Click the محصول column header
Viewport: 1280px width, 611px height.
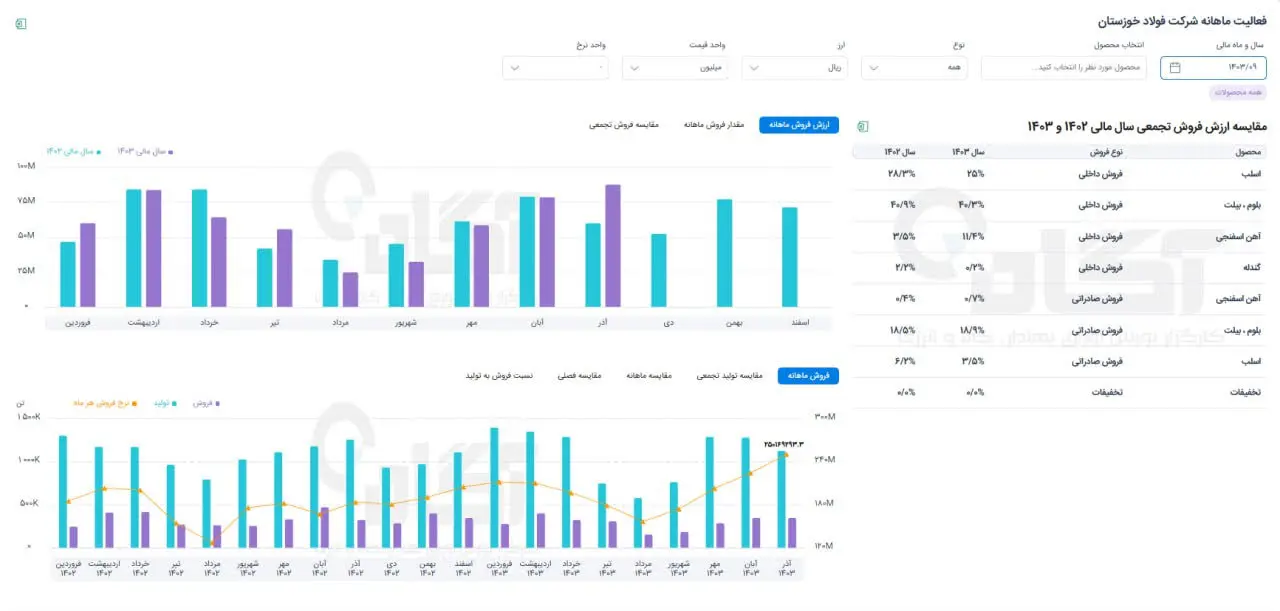[1249, 152]
